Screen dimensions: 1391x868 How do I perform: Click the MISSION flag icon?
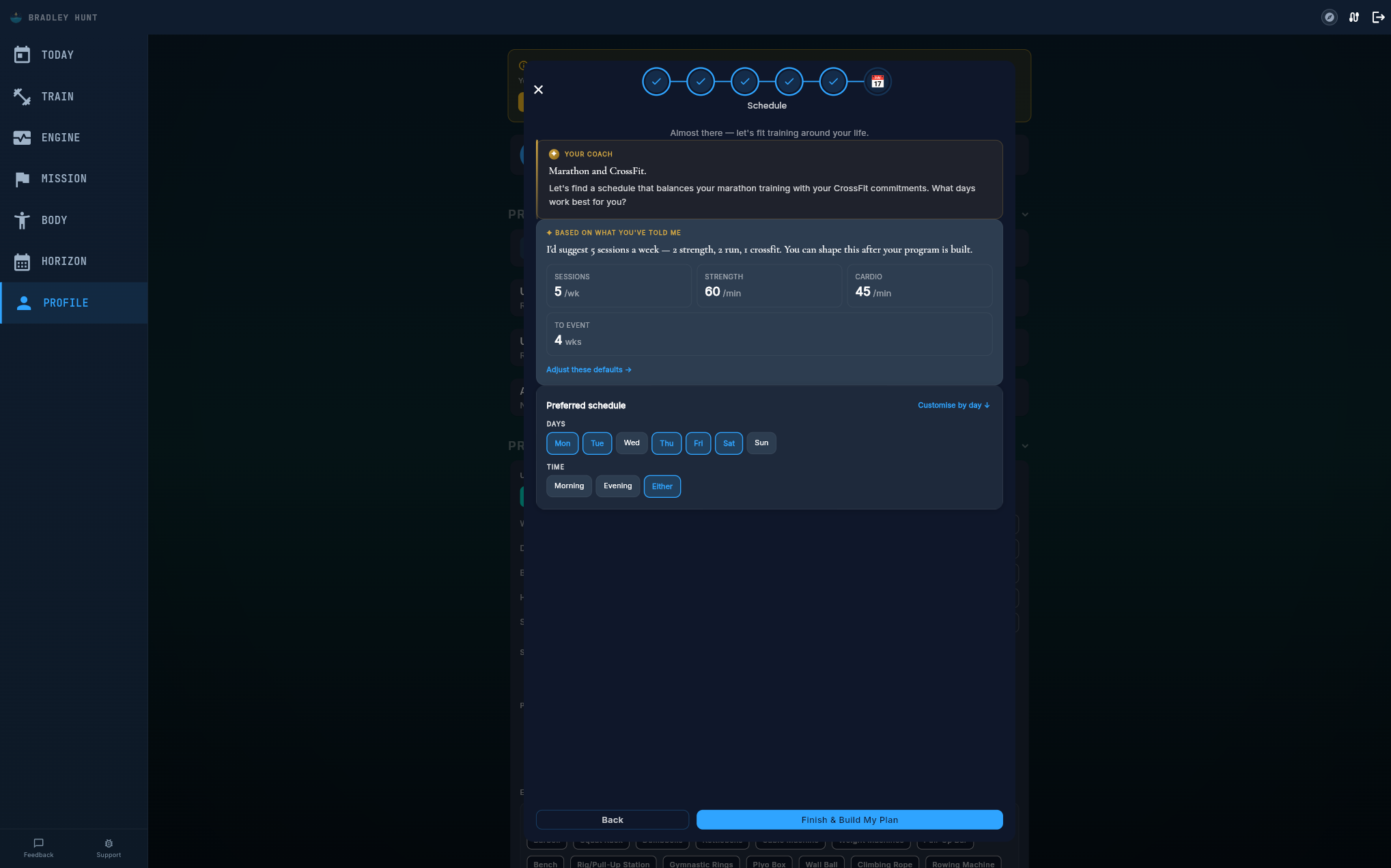point(23,179)
